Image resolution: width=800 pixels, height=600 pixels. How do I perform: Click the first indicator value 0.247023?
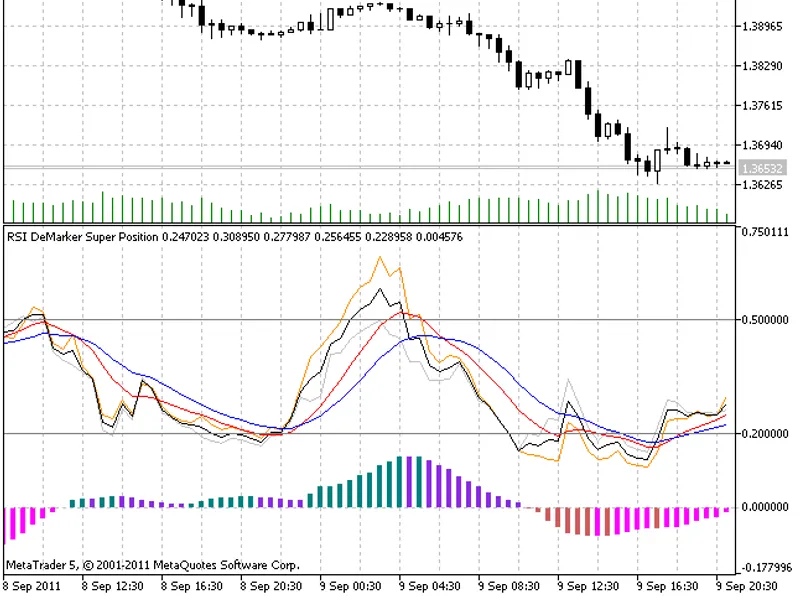tap(185, 237)
